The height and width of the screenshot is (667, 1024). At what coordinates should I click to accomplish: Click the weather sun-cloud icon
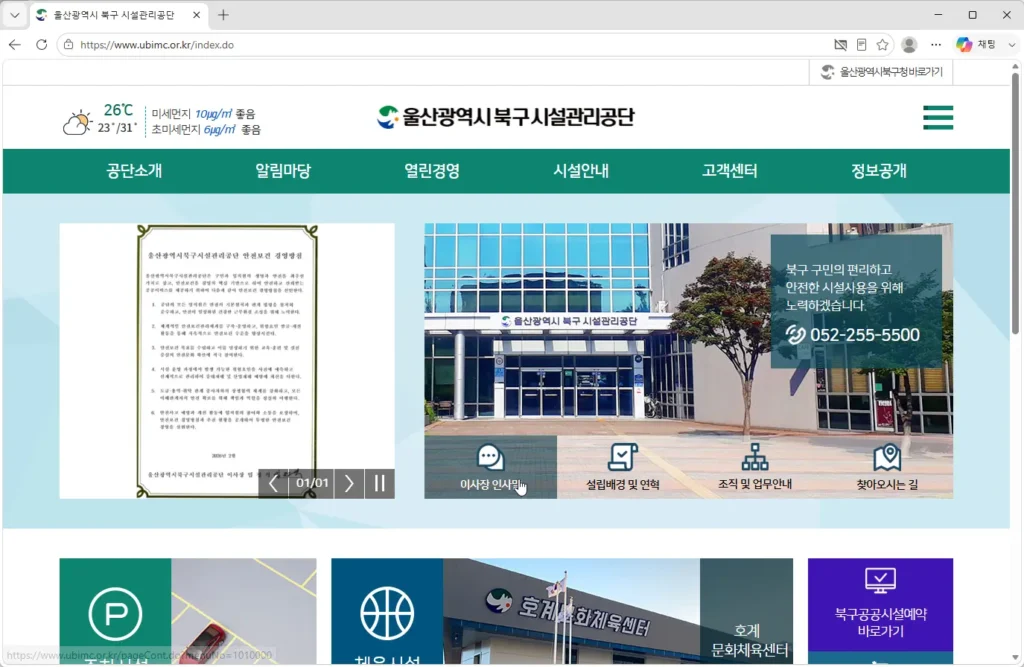78,122
